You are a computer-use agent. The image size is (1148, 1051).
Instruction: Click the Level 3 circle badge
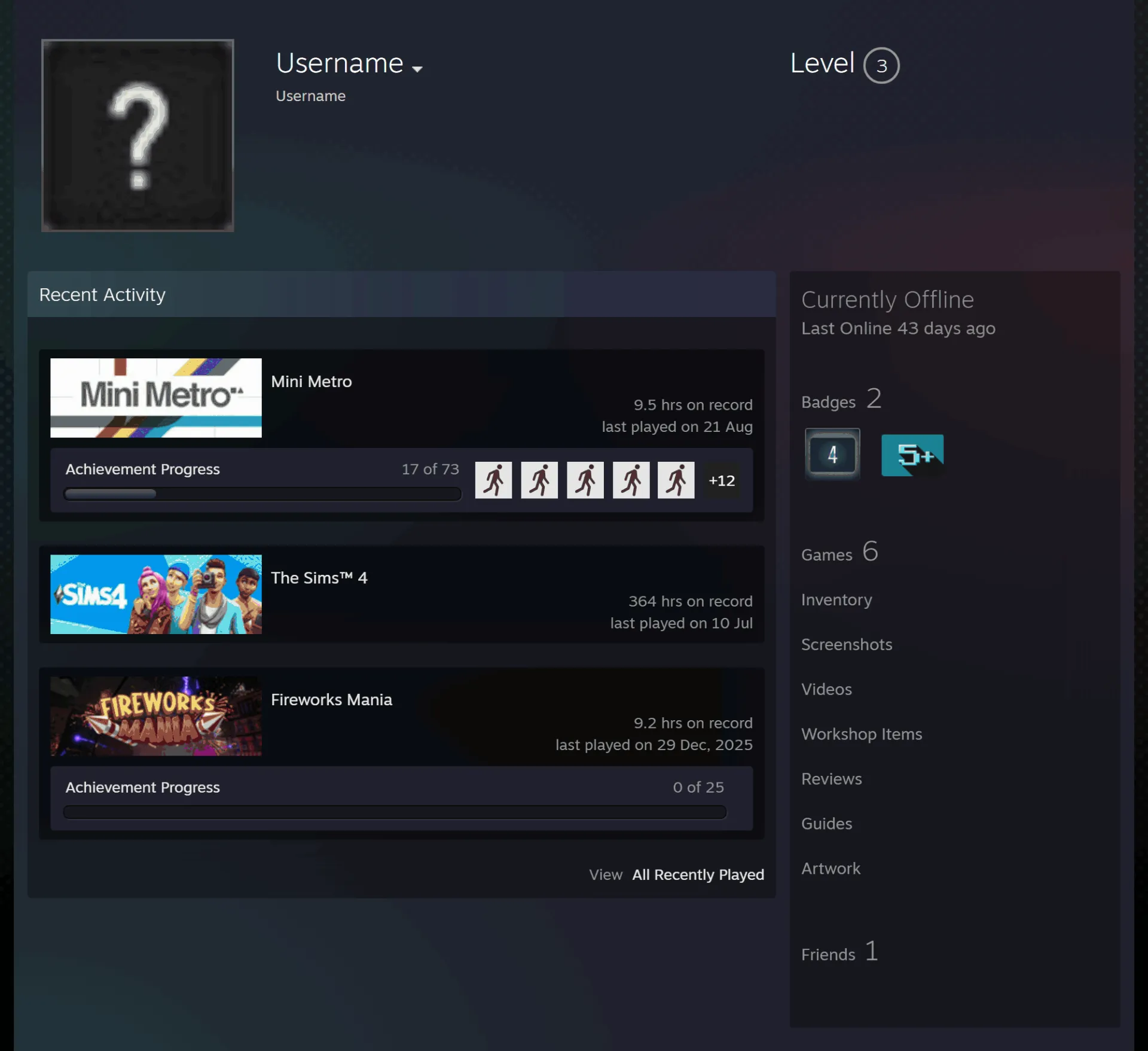881,65
